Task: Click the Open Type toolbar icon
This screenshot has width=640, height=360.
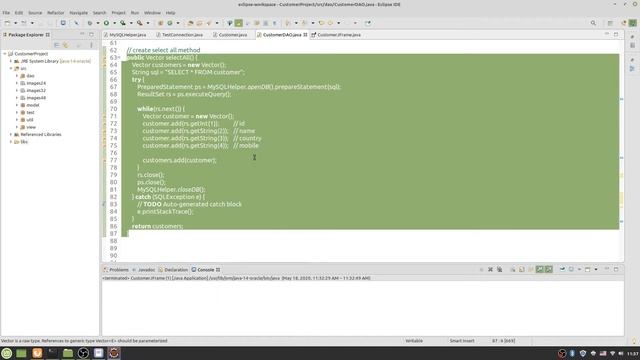Action: coord(191,23)
